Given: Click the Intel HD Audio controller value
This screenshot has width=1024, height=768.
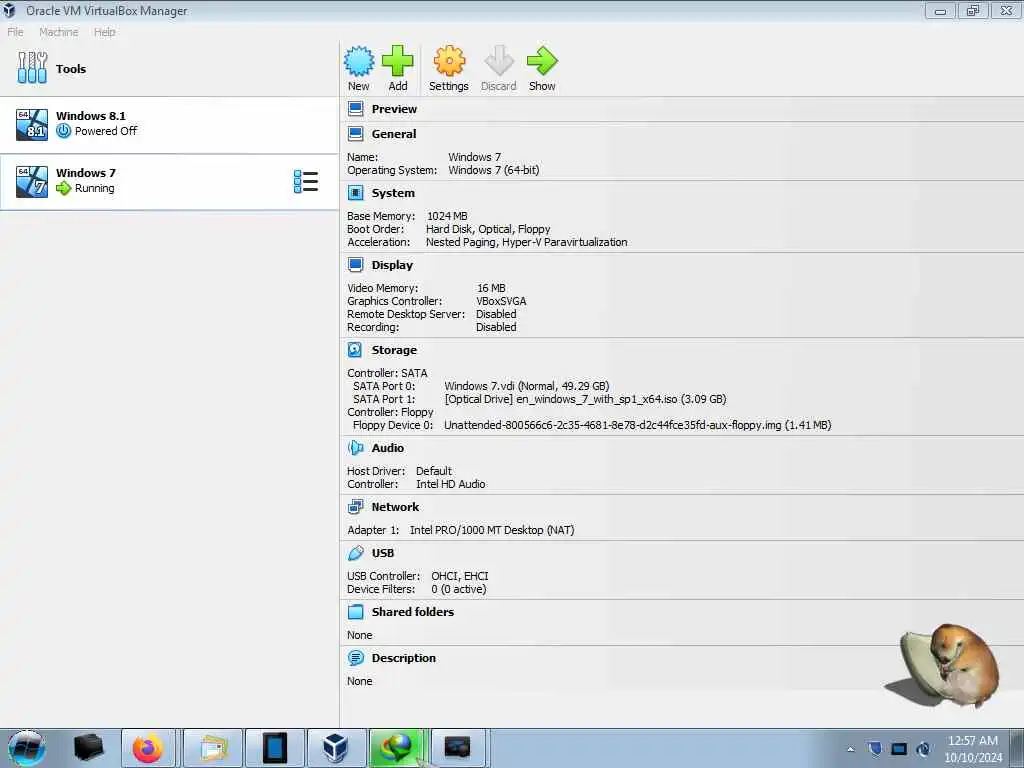Looking at the screenshot, I should [451, 484].
